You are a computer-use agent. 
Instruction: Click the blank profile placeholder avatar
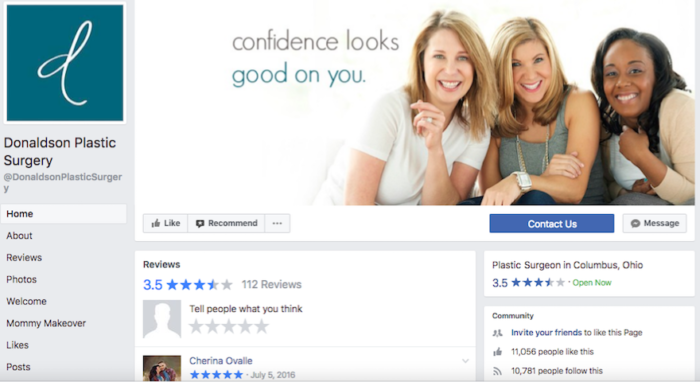[162, 319]
